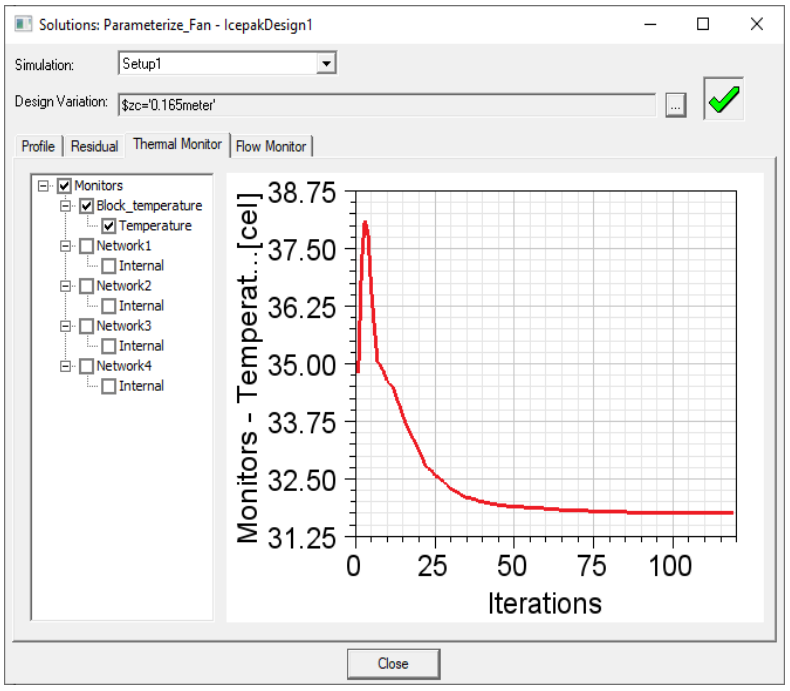Image resolution: width=790 pixels, height=691 pixels.
Task: Click the Close button at the bottom
Action: (393, 663)
